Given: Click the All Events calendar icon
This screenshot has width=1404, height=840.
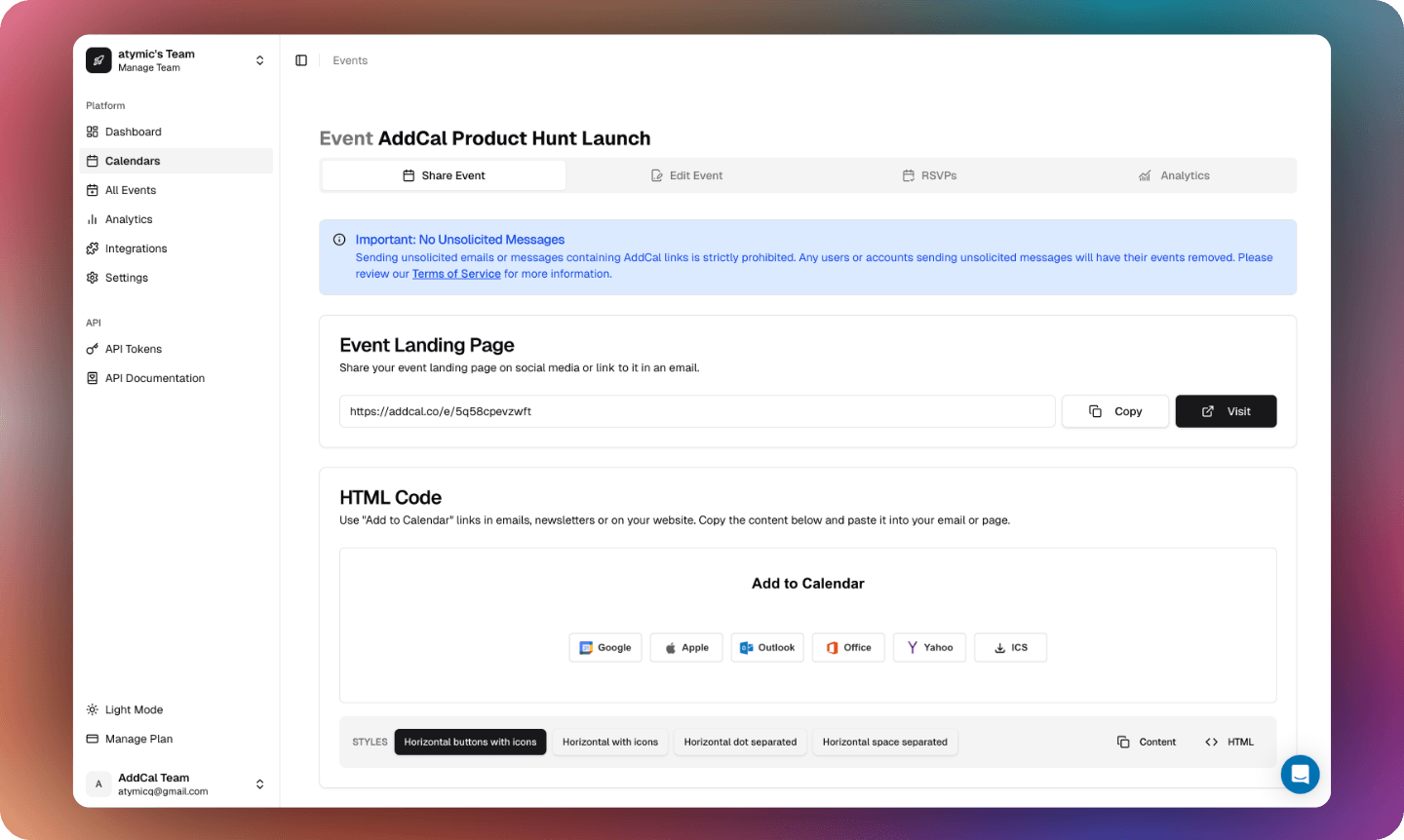Looking at the screenshot, I should (93, 190).
